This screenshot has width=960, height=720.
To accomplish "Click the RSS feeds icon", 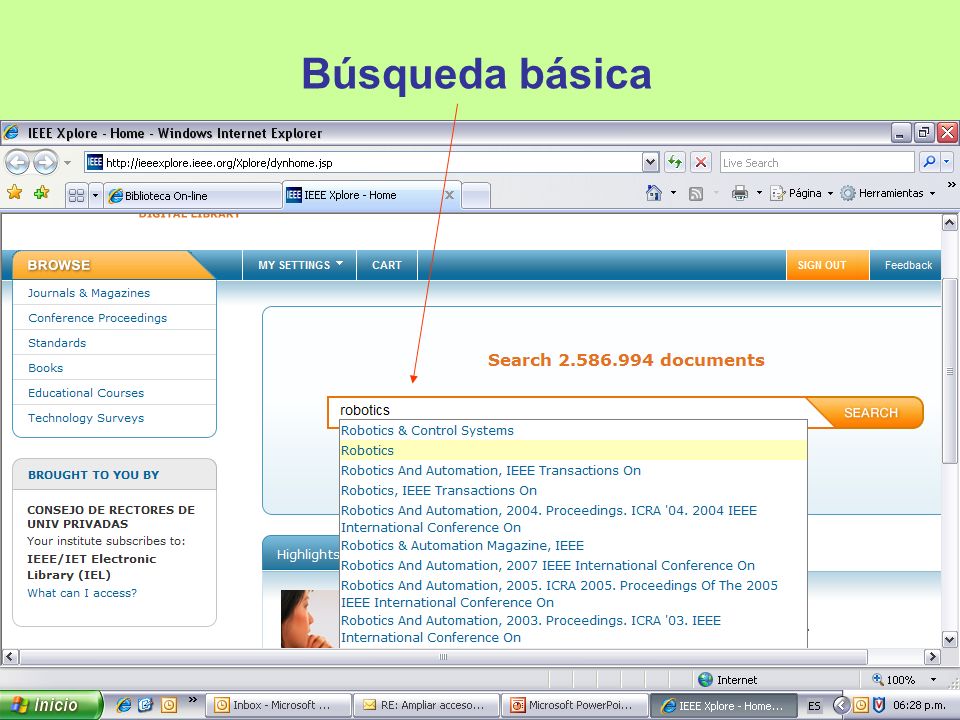I will click(696, 193).
